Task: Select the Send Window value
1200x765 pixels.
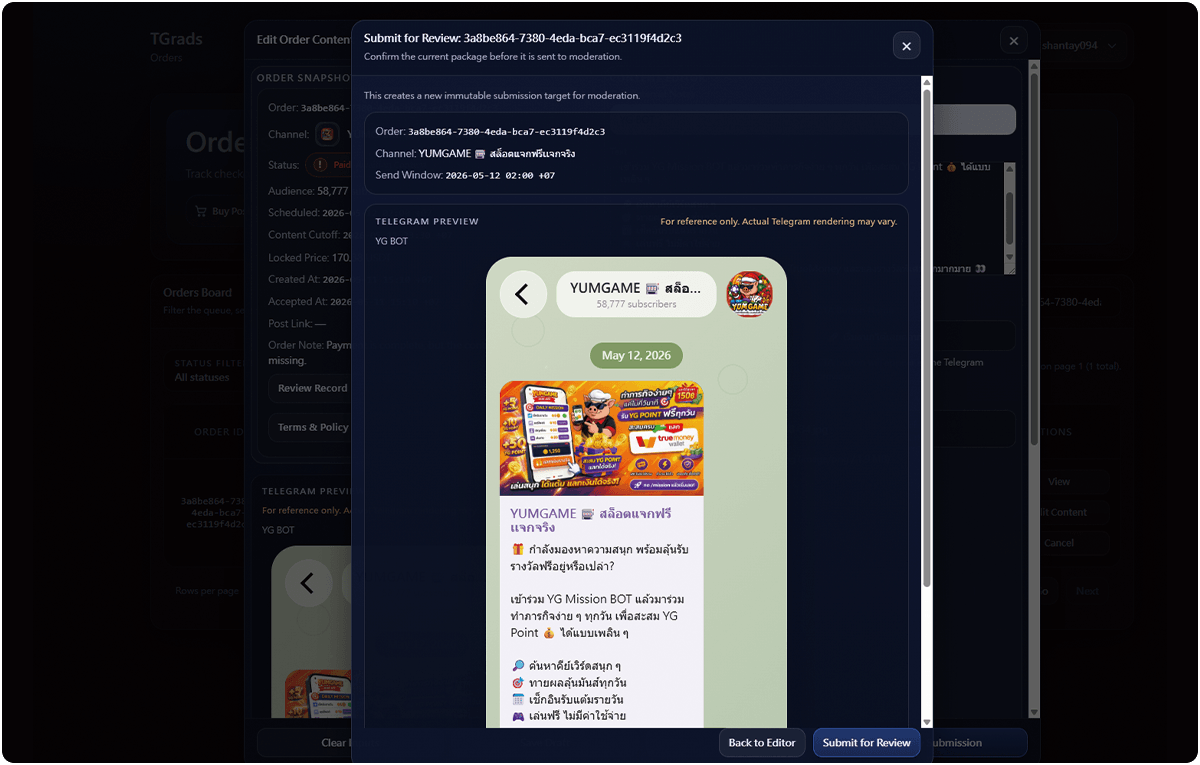Action: click(x=500, y=175)
